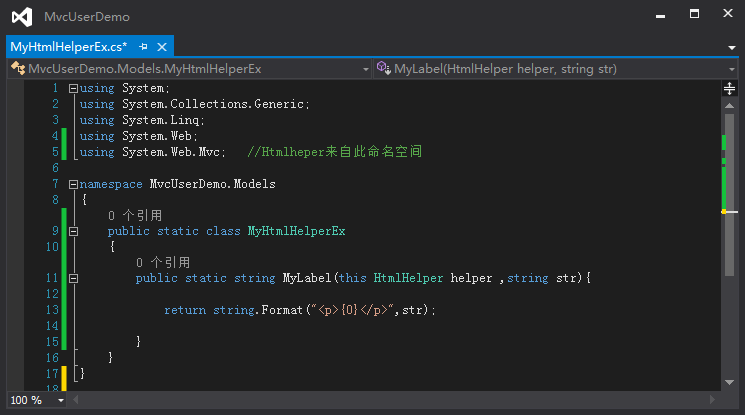745x415 pixels.
Task: Click the horizontal scrollbar left arrow
Action: tap(76, 400)
